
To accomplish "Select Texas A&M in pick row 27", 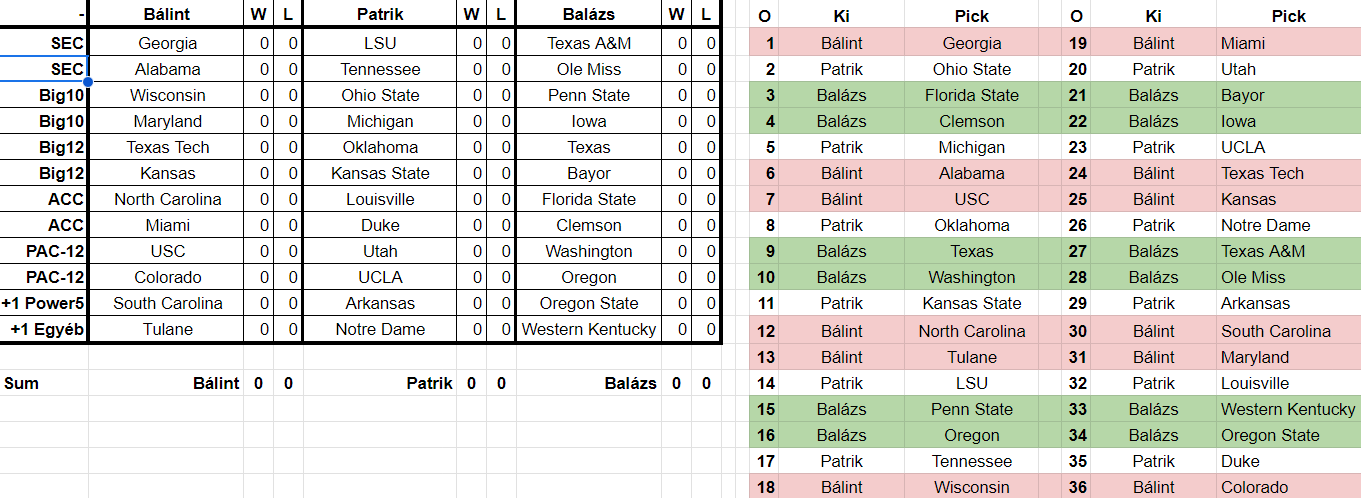I will (1263, 251).
